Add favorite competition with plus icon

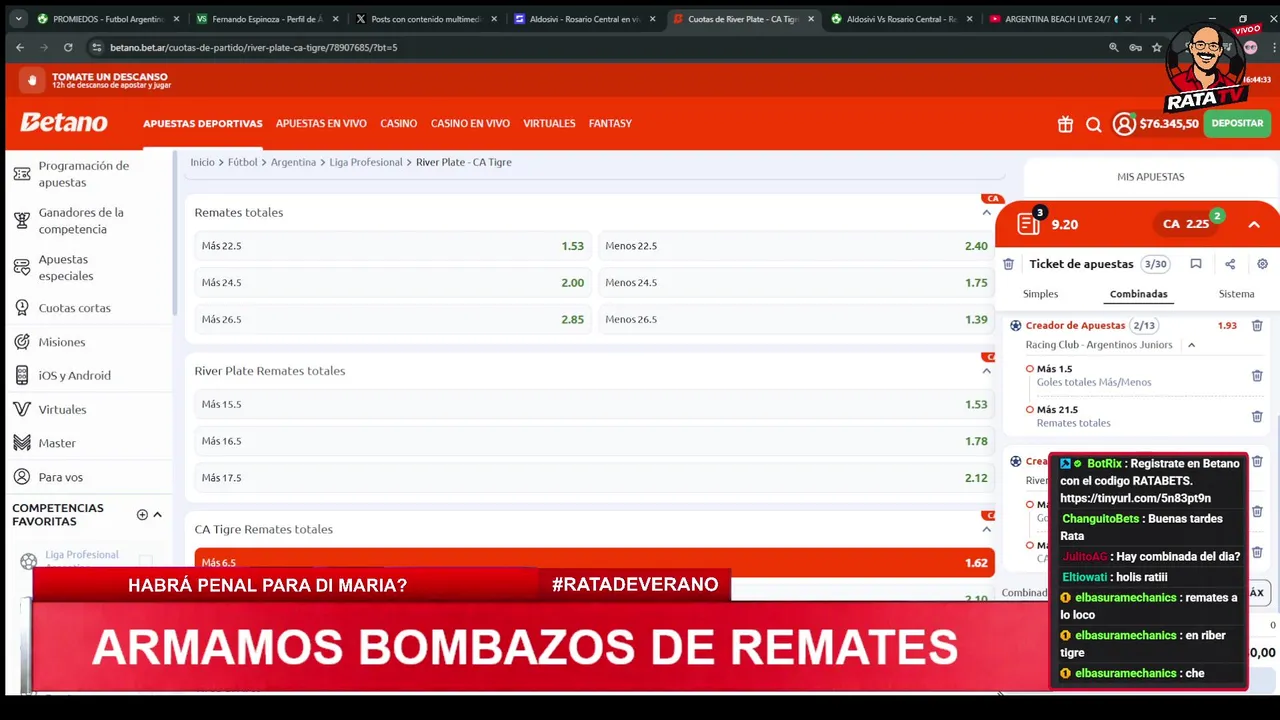(142, 514)
